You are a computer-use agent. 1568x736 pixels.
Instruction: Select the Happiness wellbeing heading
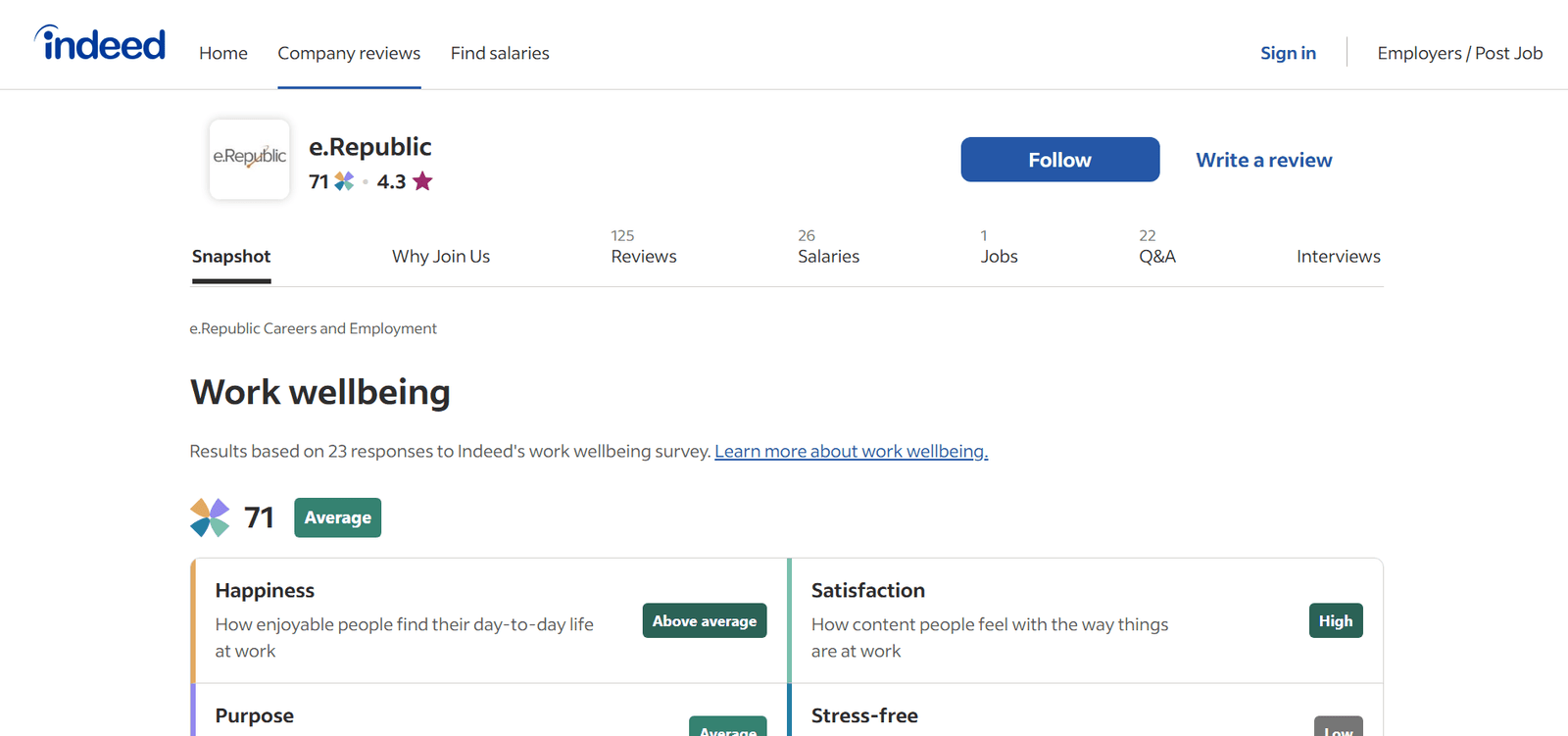[x=265, y=590]
